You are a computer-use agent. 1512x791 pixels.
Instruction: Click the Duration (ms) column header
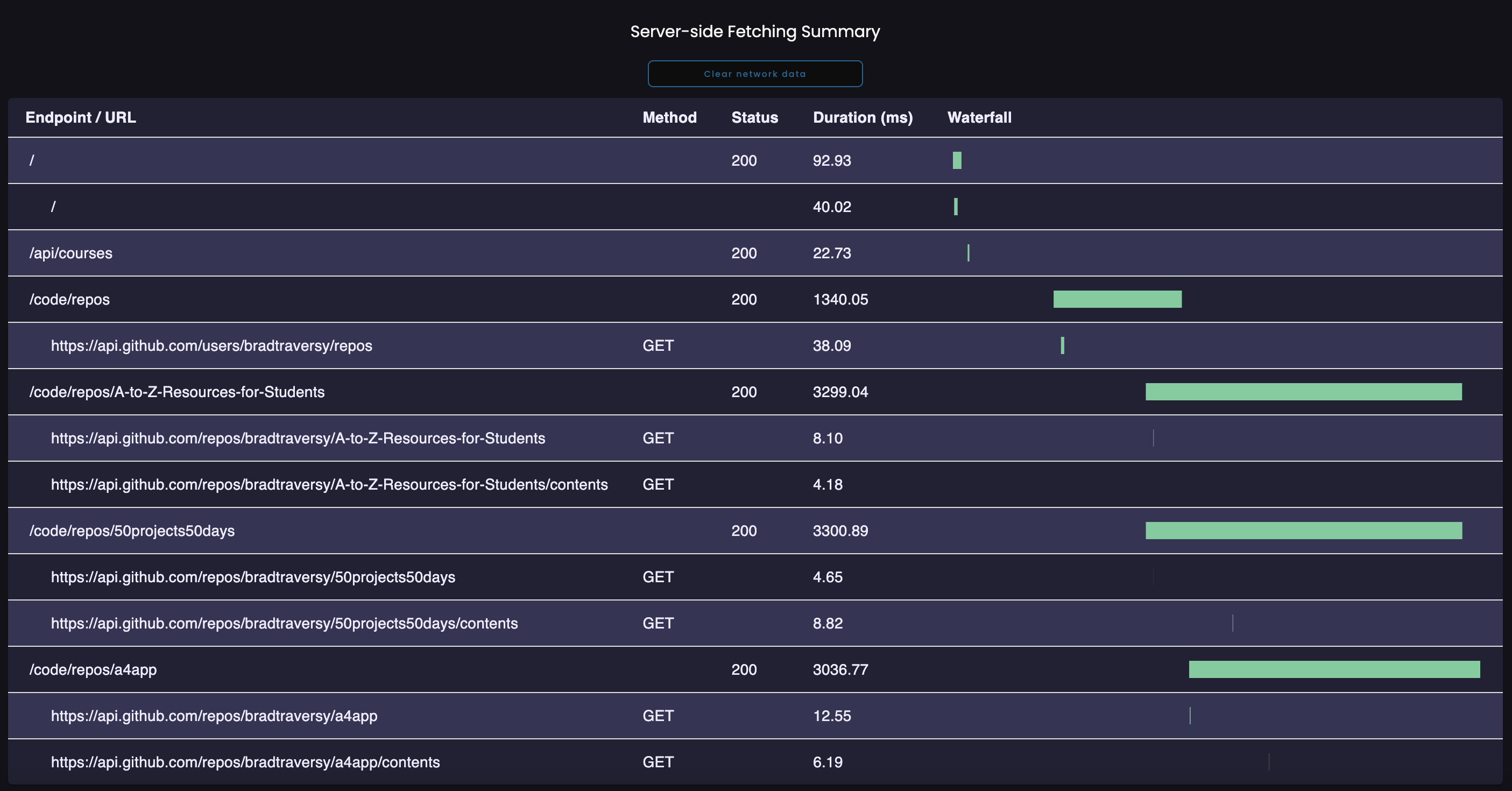point(862,117)
